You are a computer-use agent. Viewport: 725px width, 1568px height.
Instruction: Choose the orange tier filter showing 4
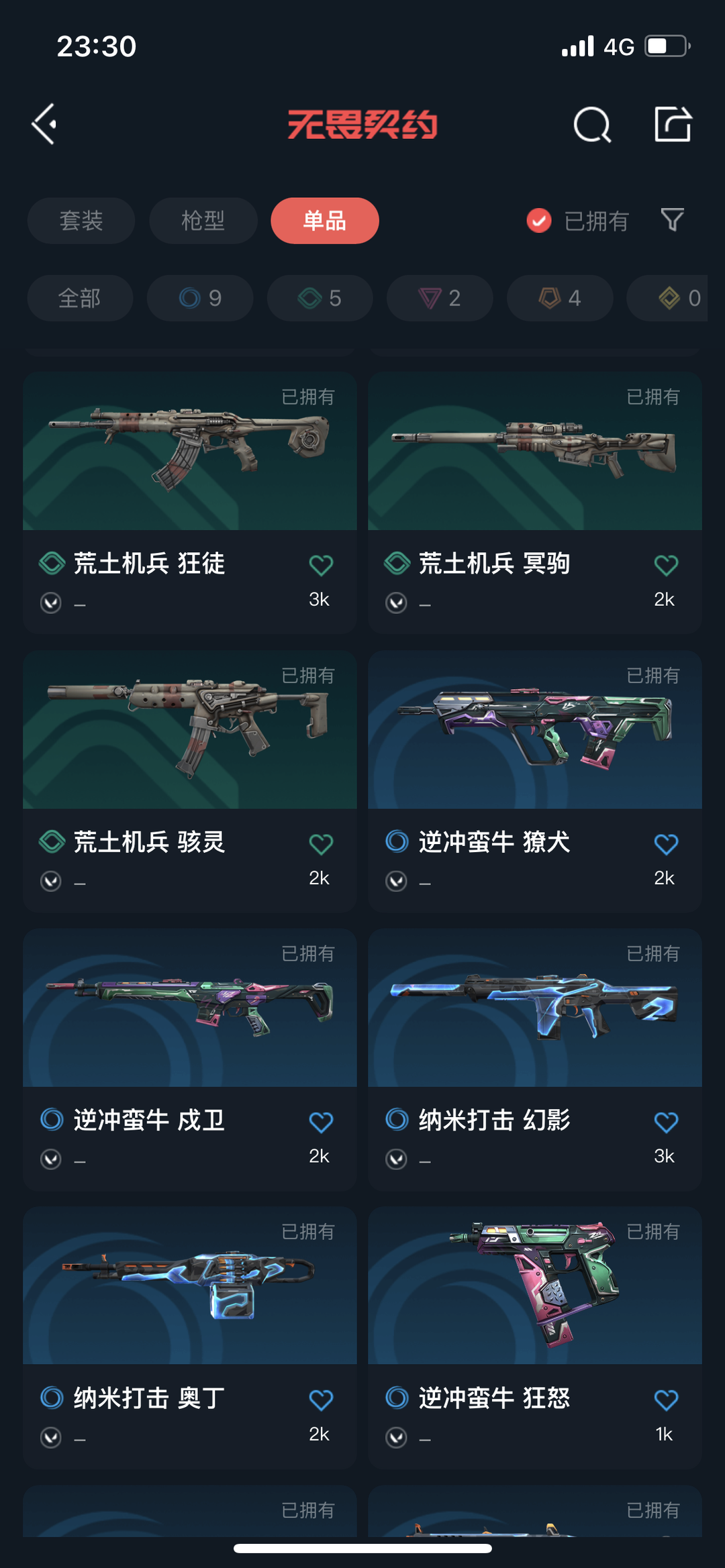(560, 298)
